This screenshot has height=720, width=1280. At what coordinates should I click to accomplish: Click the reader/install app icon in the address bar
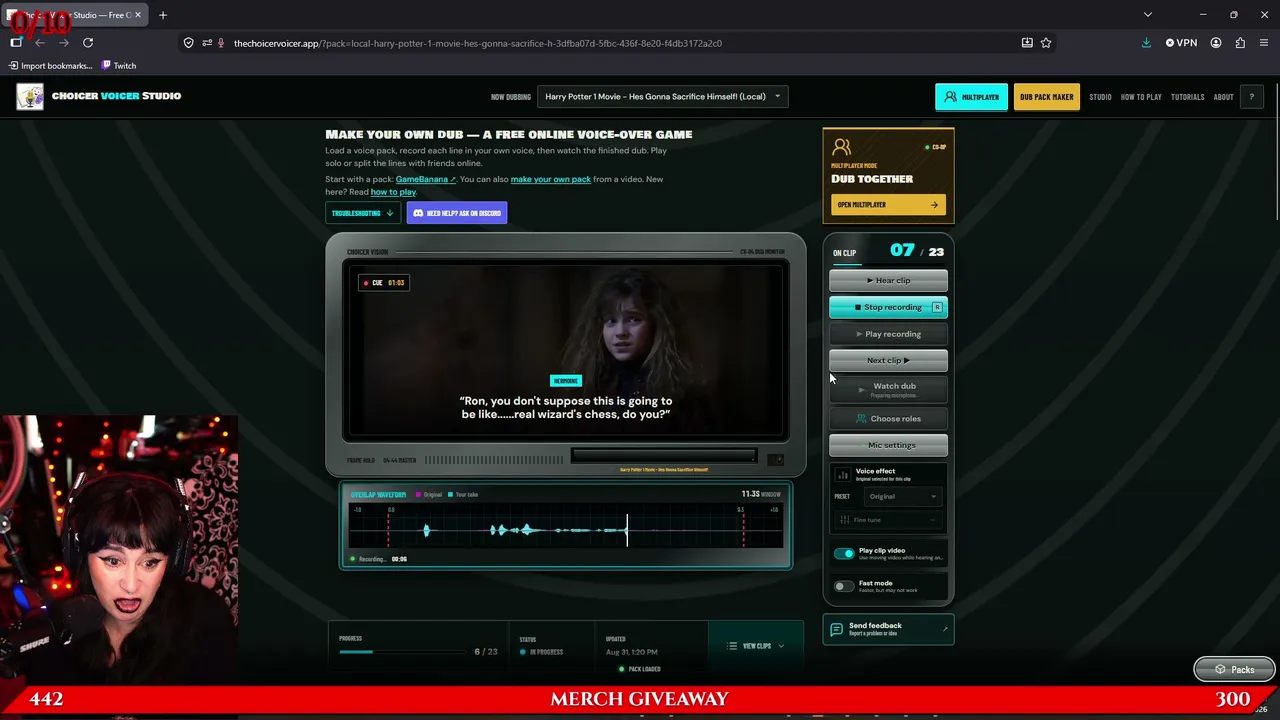click(x=1027, y=43)
